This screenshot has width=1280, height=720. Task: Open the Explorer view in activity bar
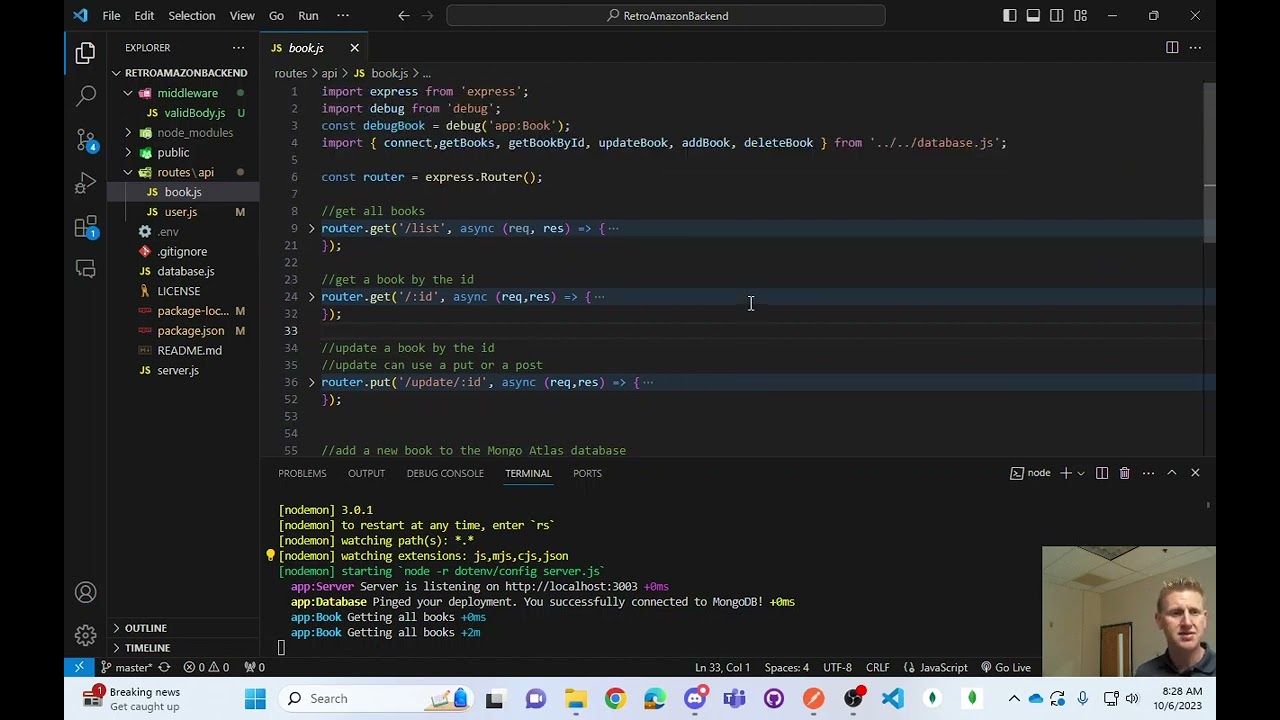click(85, 52)
